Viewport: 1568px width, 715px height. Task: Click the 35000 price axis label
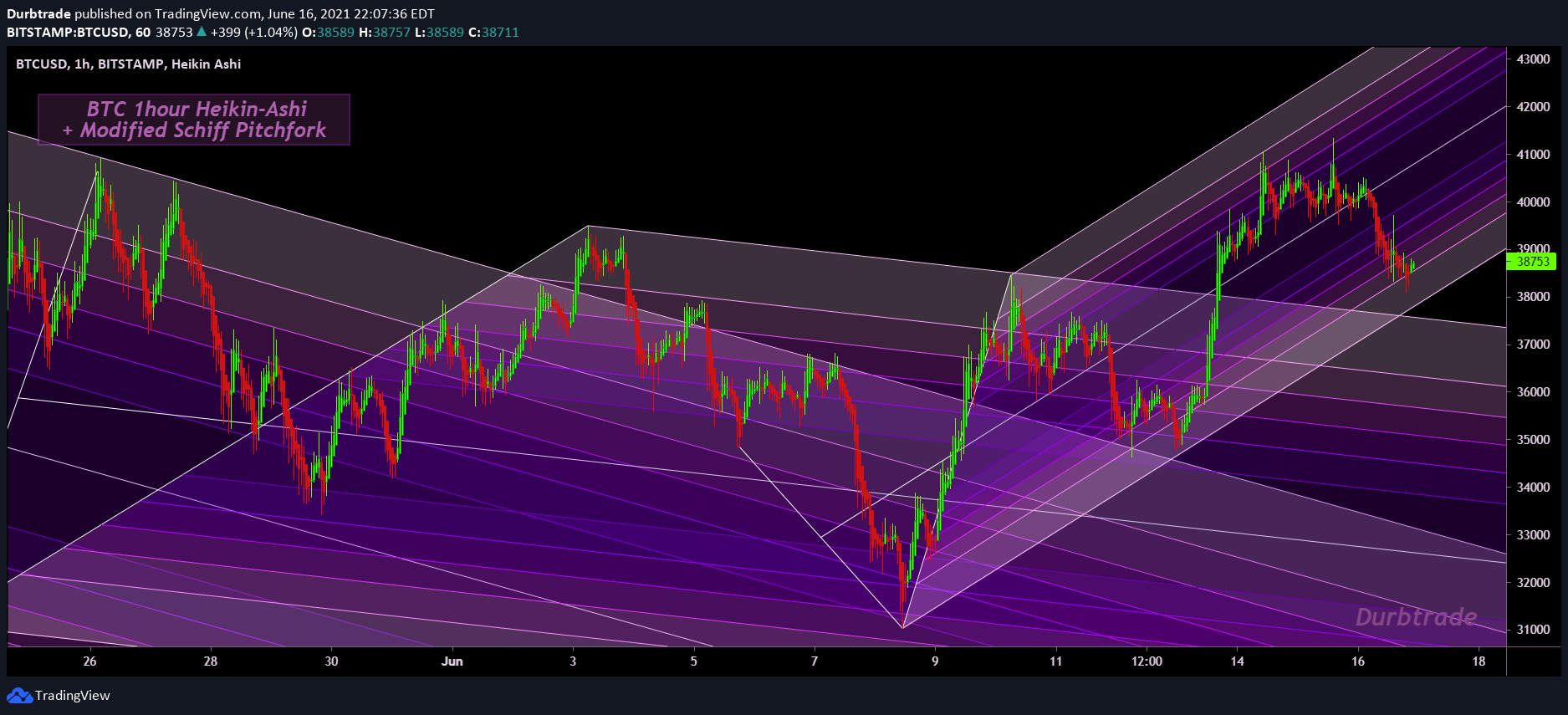1533,440
